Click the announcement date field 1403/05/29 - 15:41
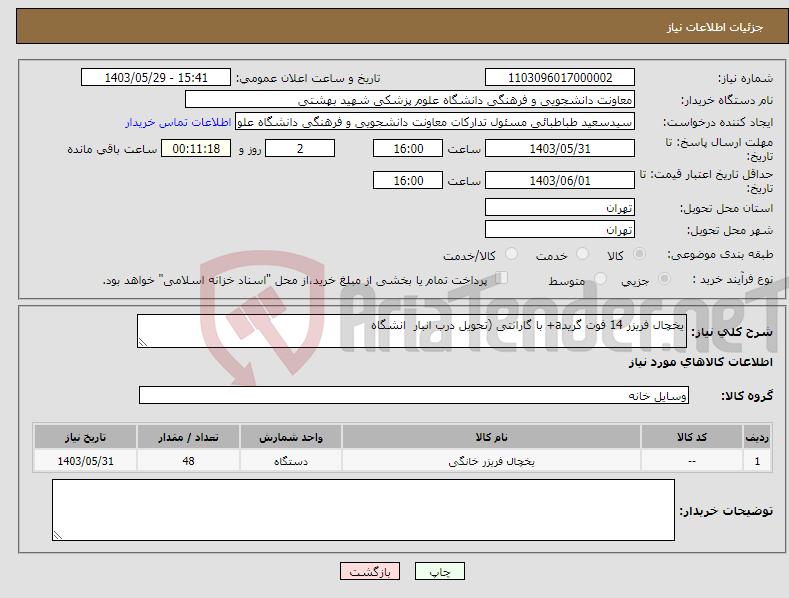The width and height of the screenshot is (789, 598). click(156, 78)
